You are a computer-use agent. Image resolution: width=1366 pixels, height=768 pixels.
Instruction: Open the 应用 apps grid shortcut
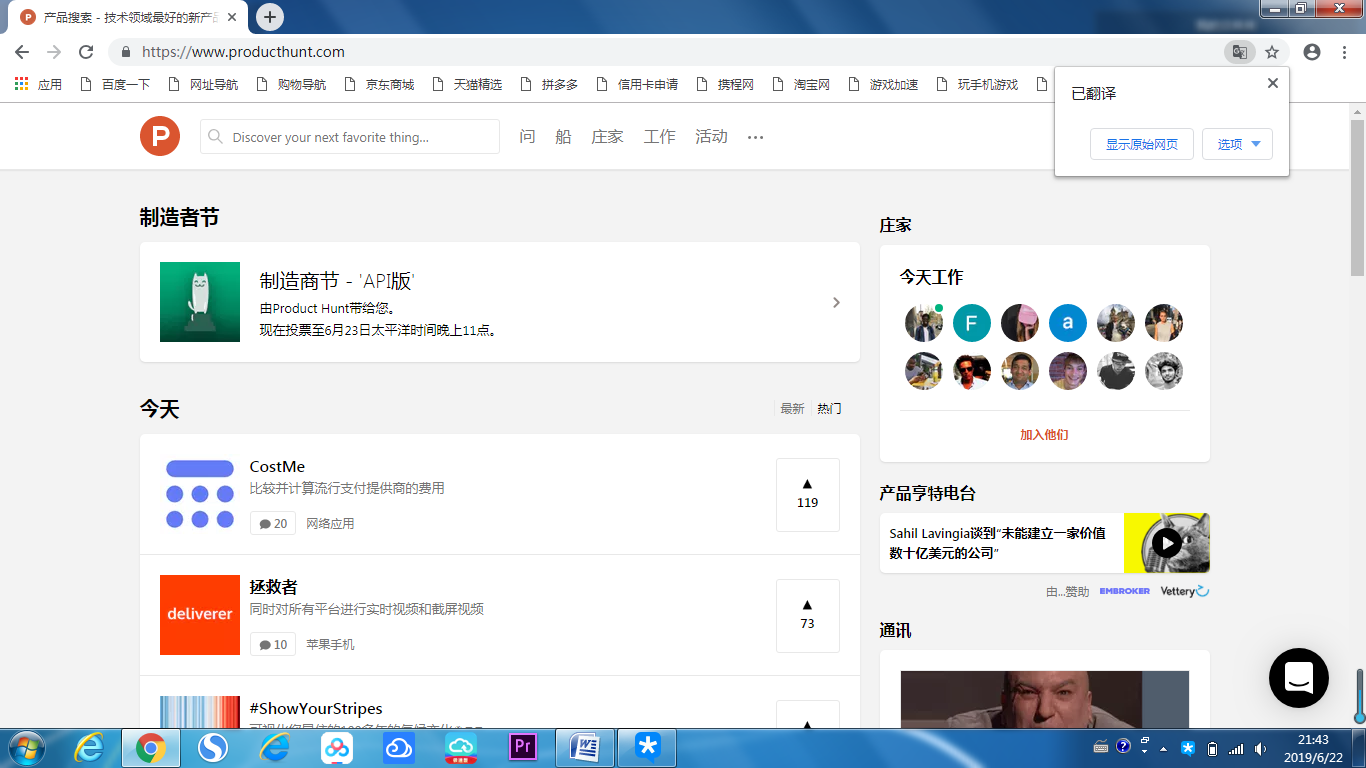pyautogui.click(x=38, y=85)
